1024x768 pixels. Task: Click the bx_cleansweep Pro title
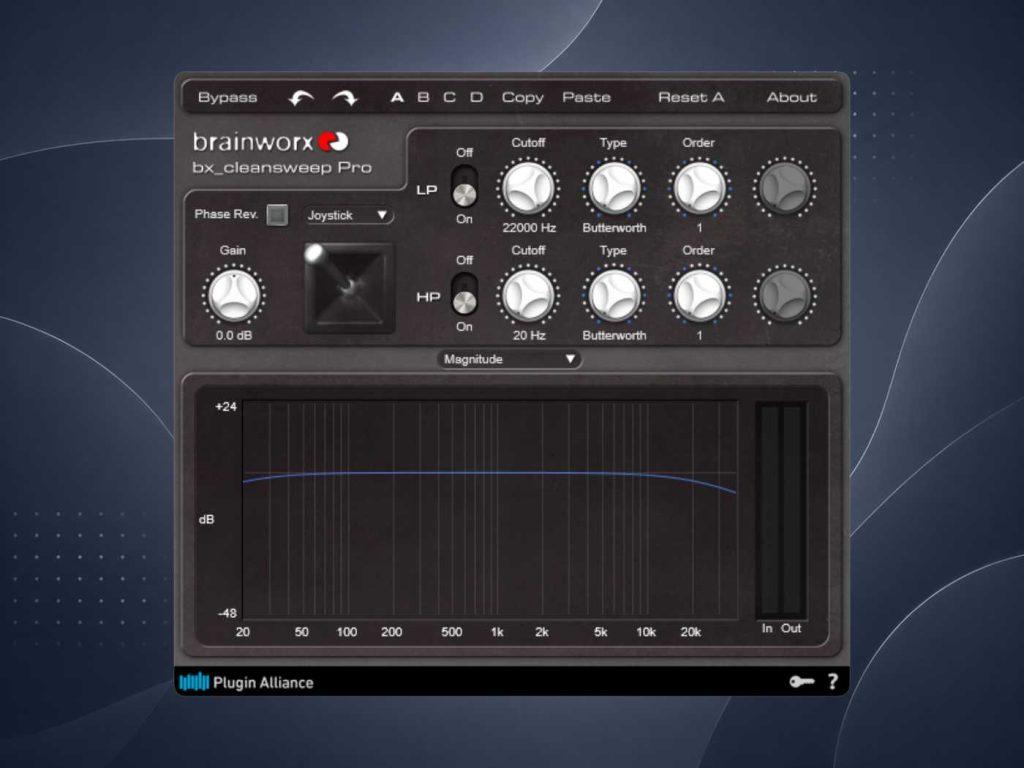pyautogui.click(x=282, y=168)
